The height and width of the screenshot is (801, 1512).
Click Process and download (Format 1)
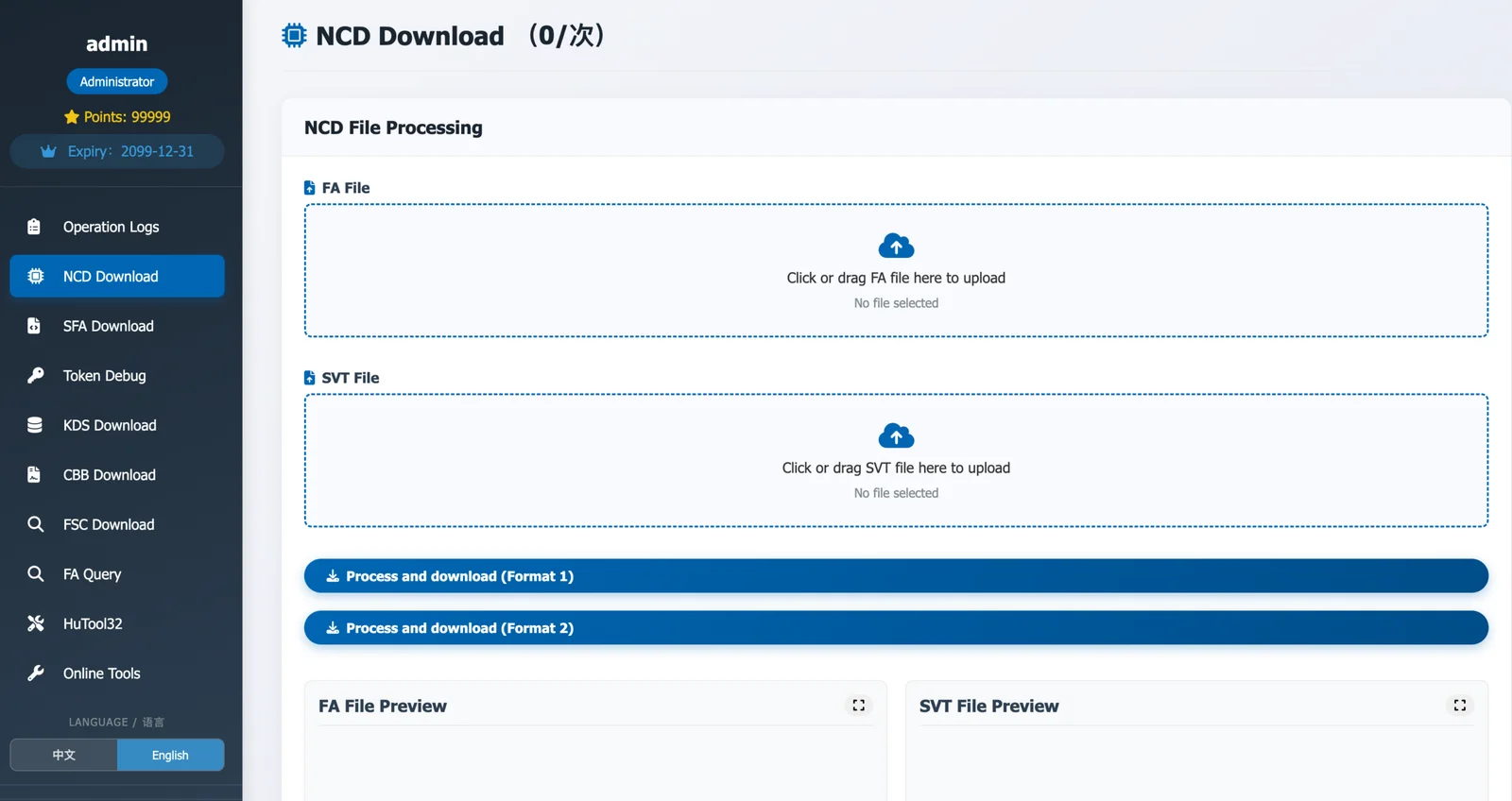coord(896,576)
